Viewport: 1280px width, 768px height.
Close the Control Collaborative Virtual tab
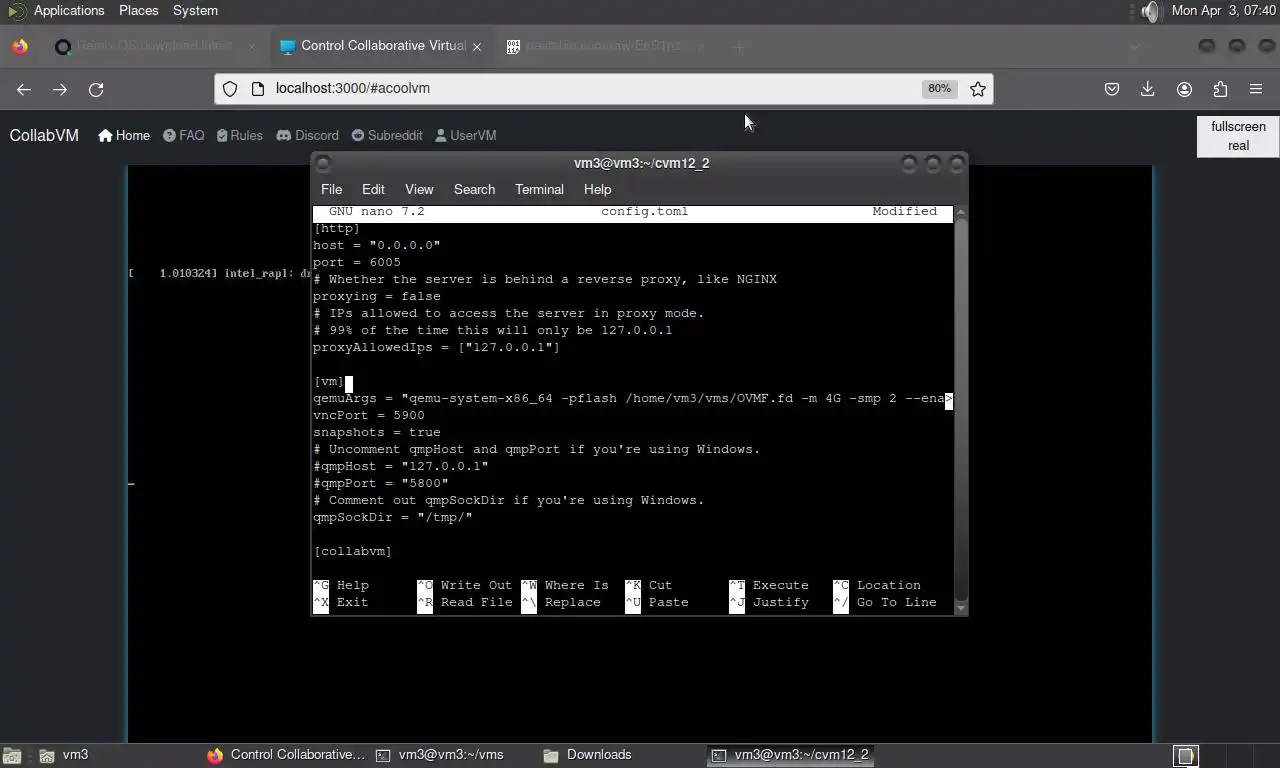pos(477,46)
